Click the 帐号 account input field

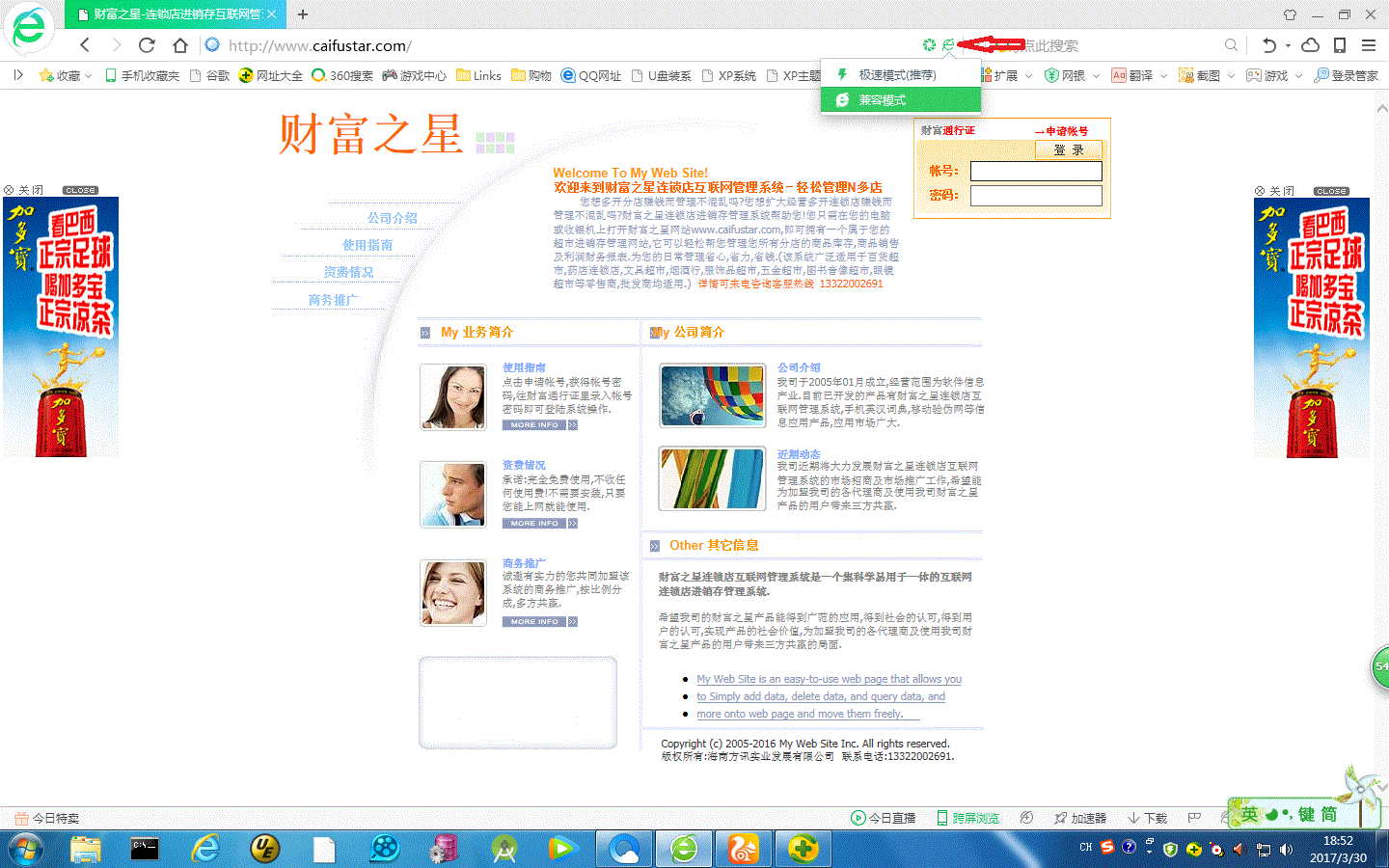(1035, 172)
